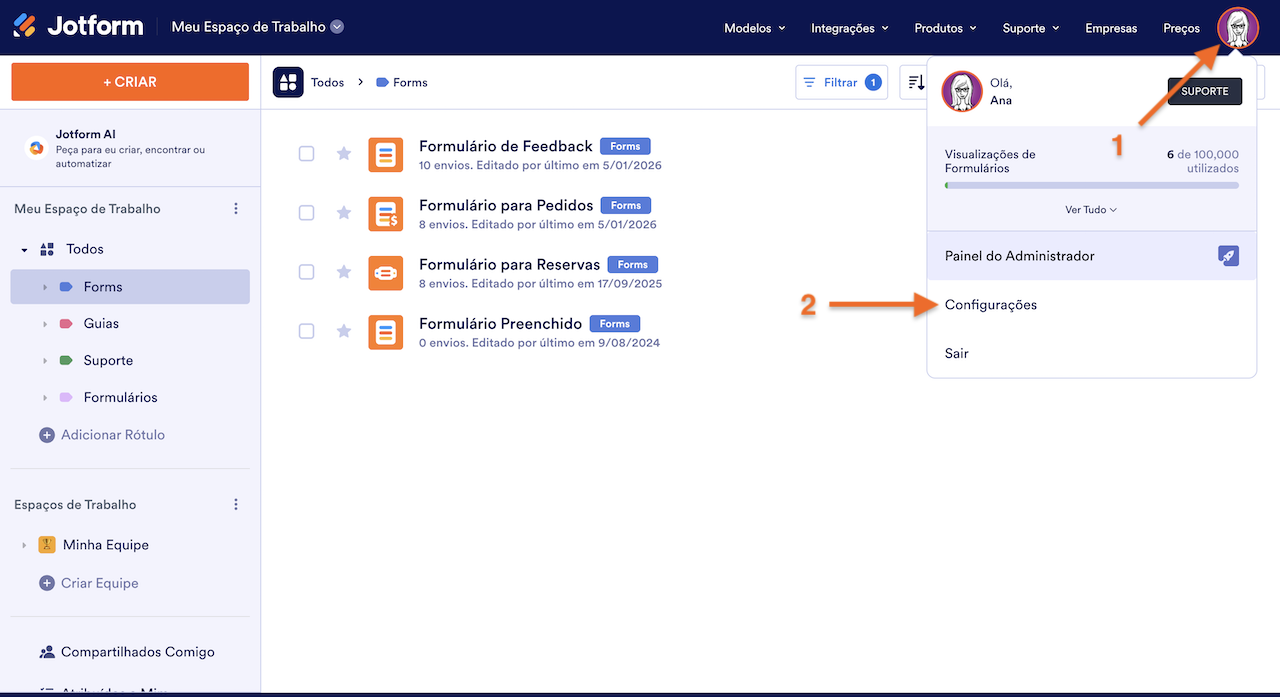Star the Formulário de Feedback form
This screenshot has height=697, width=1280.
344,154
